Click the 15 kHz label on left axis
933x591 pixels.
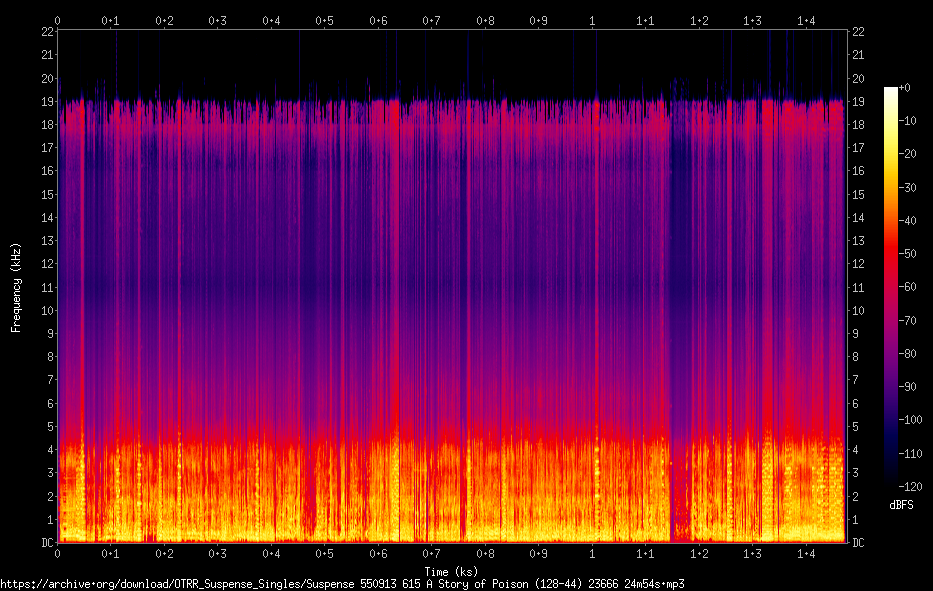coord(48,195)
